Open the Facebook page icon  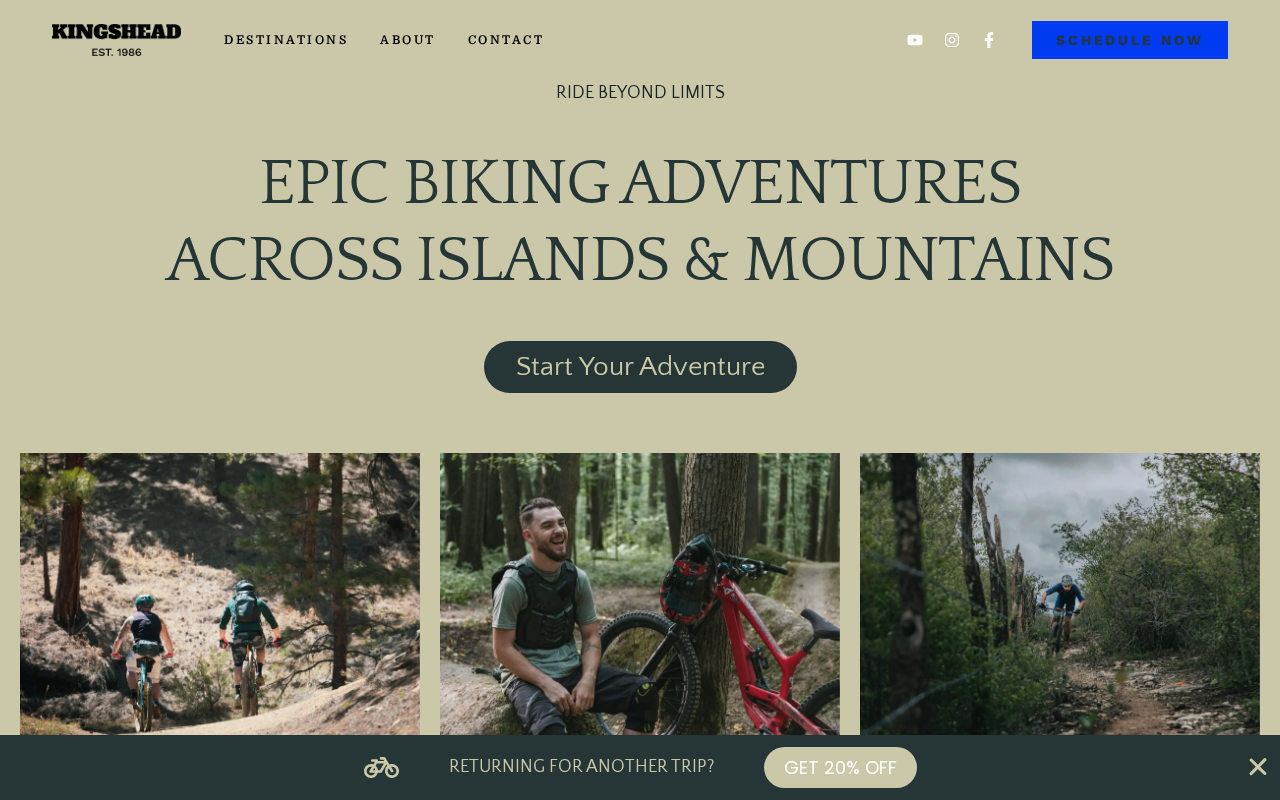tap(989, 40)
